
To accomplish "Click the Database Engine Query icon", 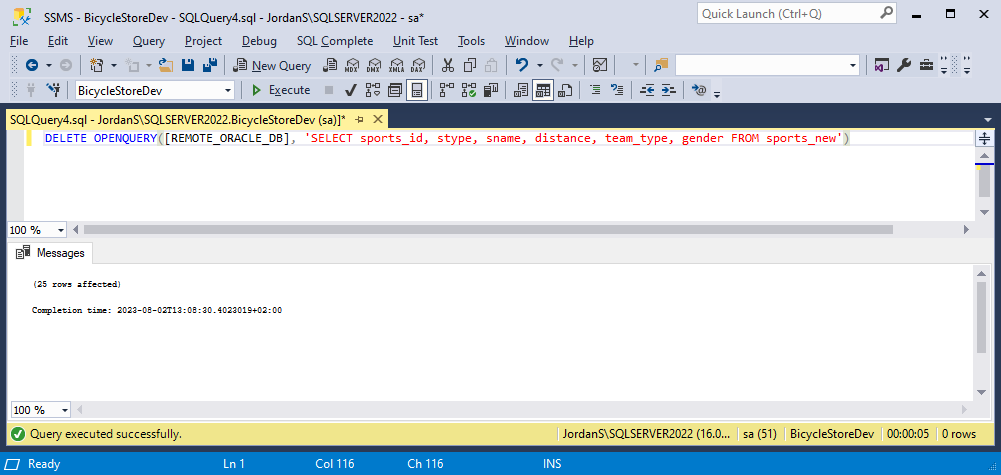I will point(331,65).
